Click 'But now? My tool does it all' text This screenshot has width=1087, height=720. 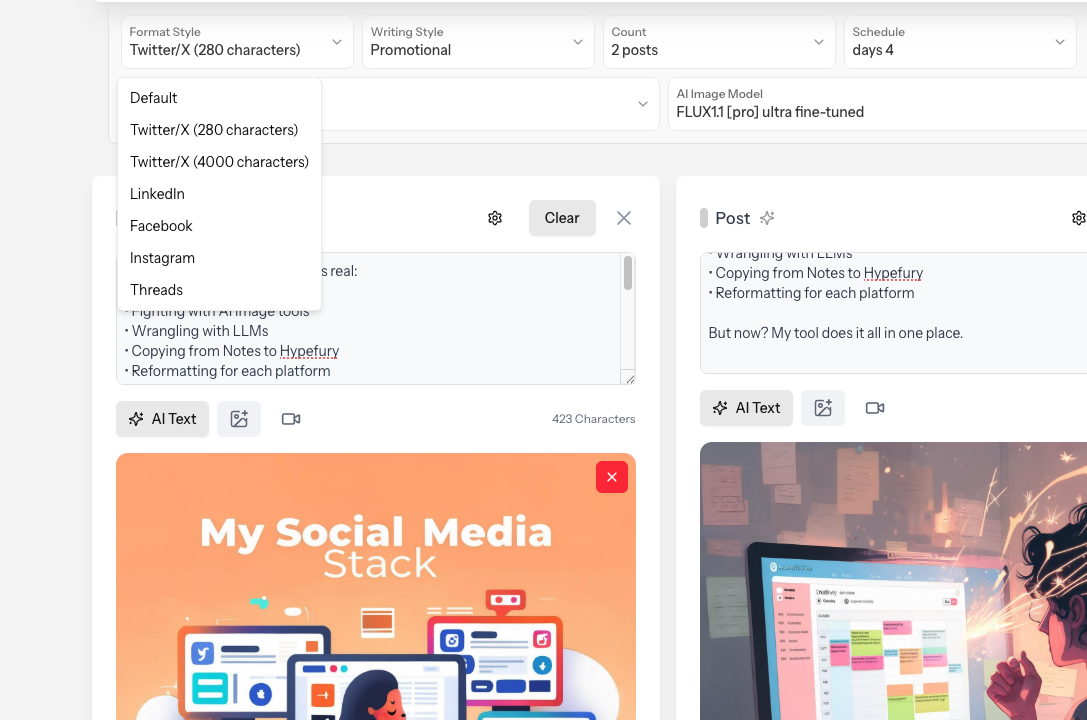coord(836,333)
